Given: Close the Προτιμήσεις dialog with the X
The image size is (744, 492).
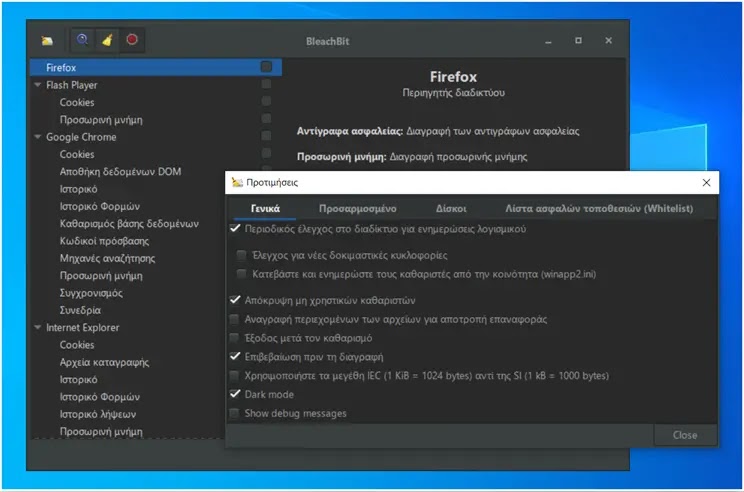Looking at the screenshot, I should pyautogui.click(x=706, y=183).
